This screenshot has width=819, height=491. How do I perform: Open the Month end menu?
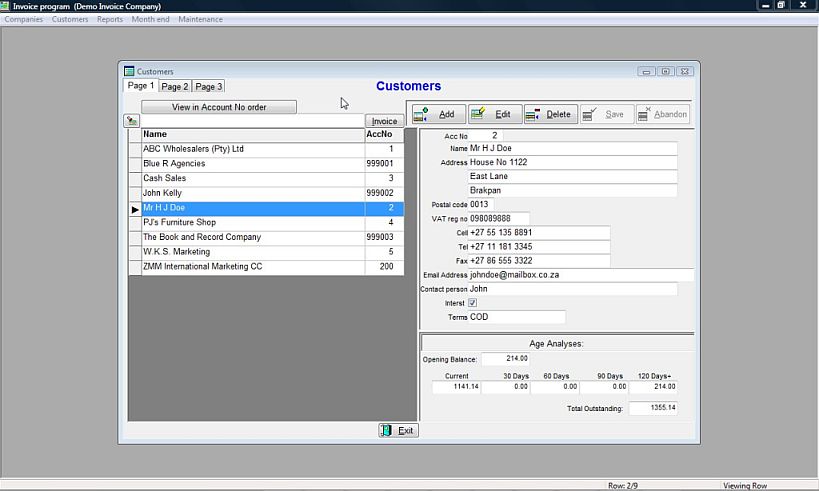click(x=151, y=19)
